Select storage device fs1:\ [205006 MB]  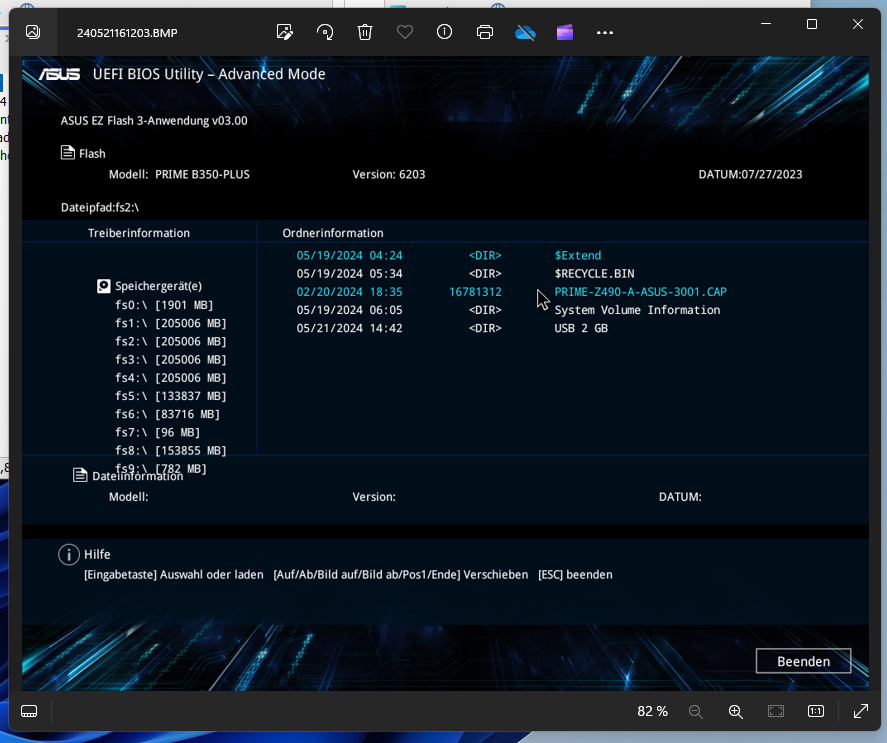(170, 323)
